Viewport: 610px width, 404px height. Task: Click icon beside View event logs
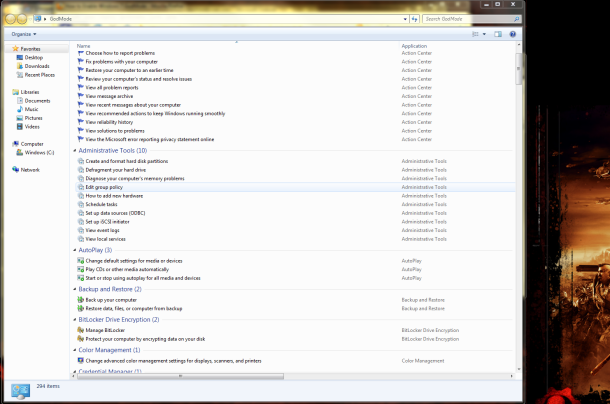tap(81, 230)
